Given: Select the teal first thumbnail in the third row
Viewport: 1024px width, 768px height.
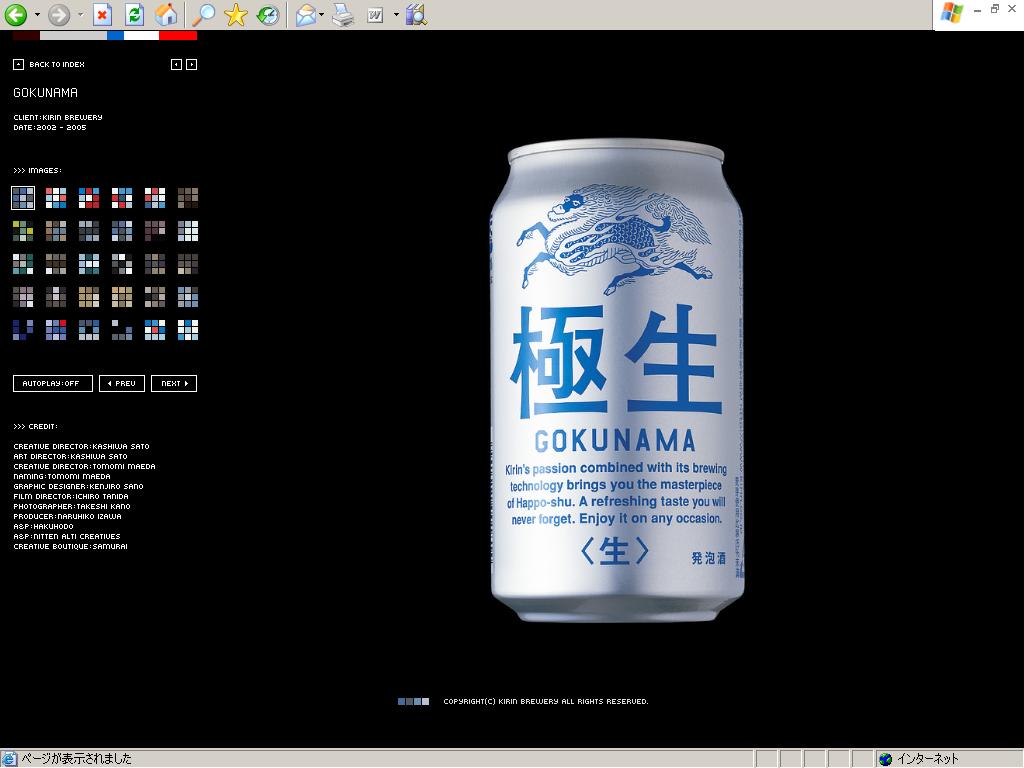Looking at the screenshot, I should pos(23,264).
